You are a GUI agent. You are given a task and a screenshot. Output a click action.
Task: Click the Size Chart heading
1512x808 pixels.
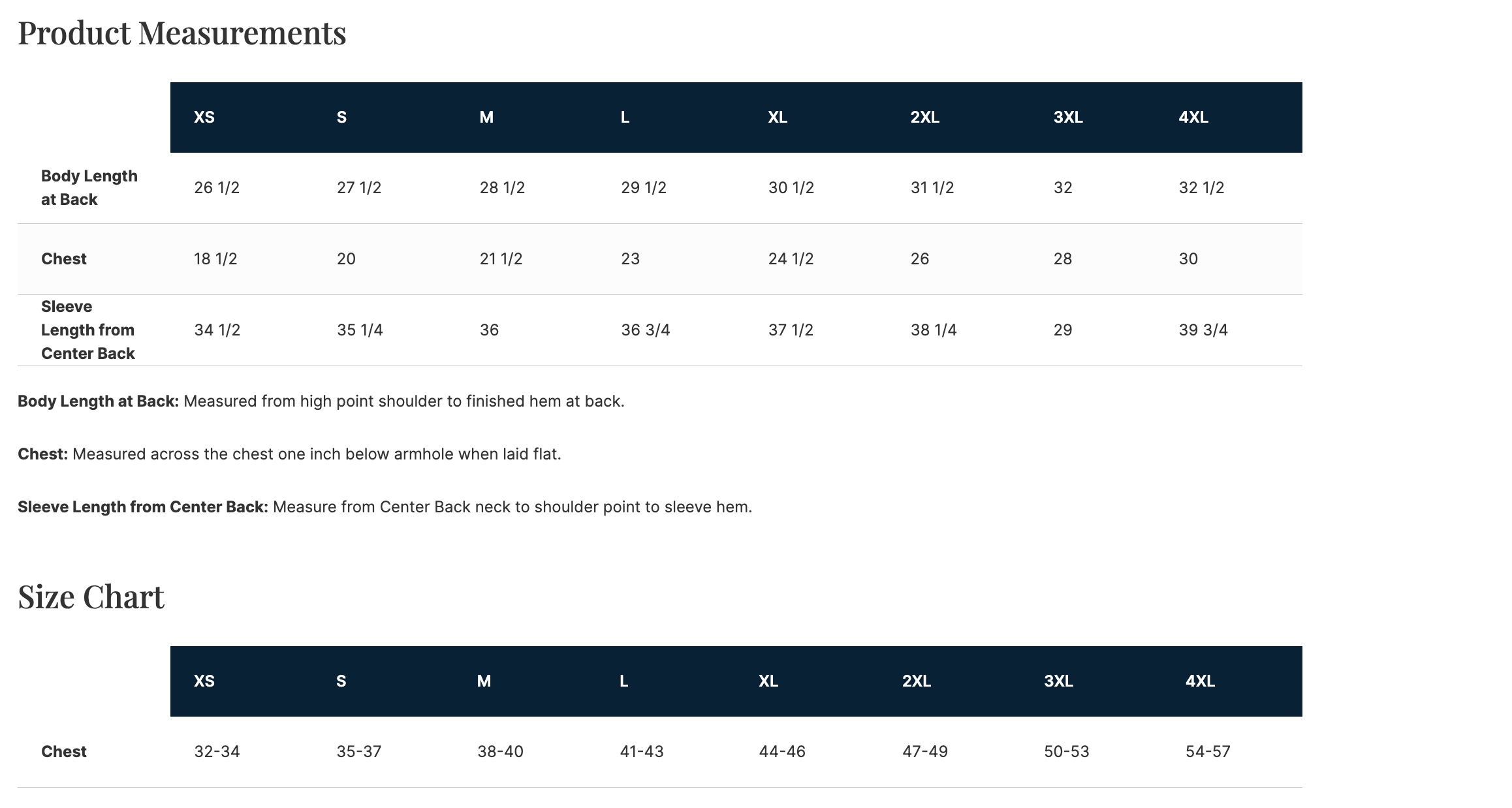(x=91, y=597)
